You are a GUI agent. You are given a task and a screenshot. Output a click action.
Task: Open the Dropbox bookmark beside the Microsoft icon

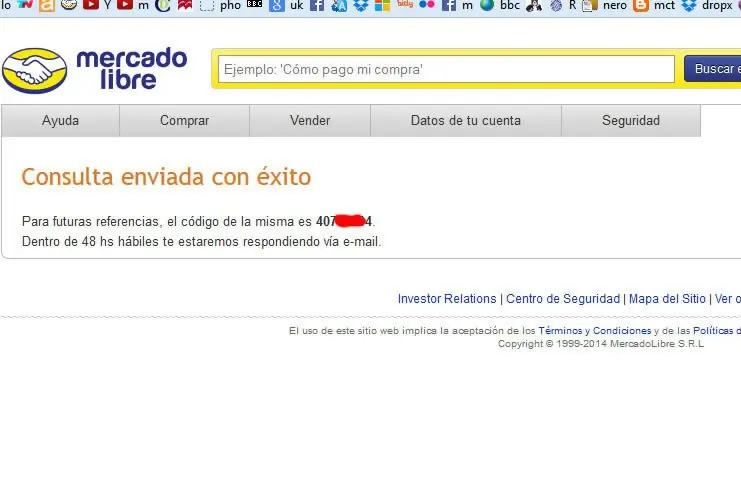pyautogui.click(x=361, y=5)
